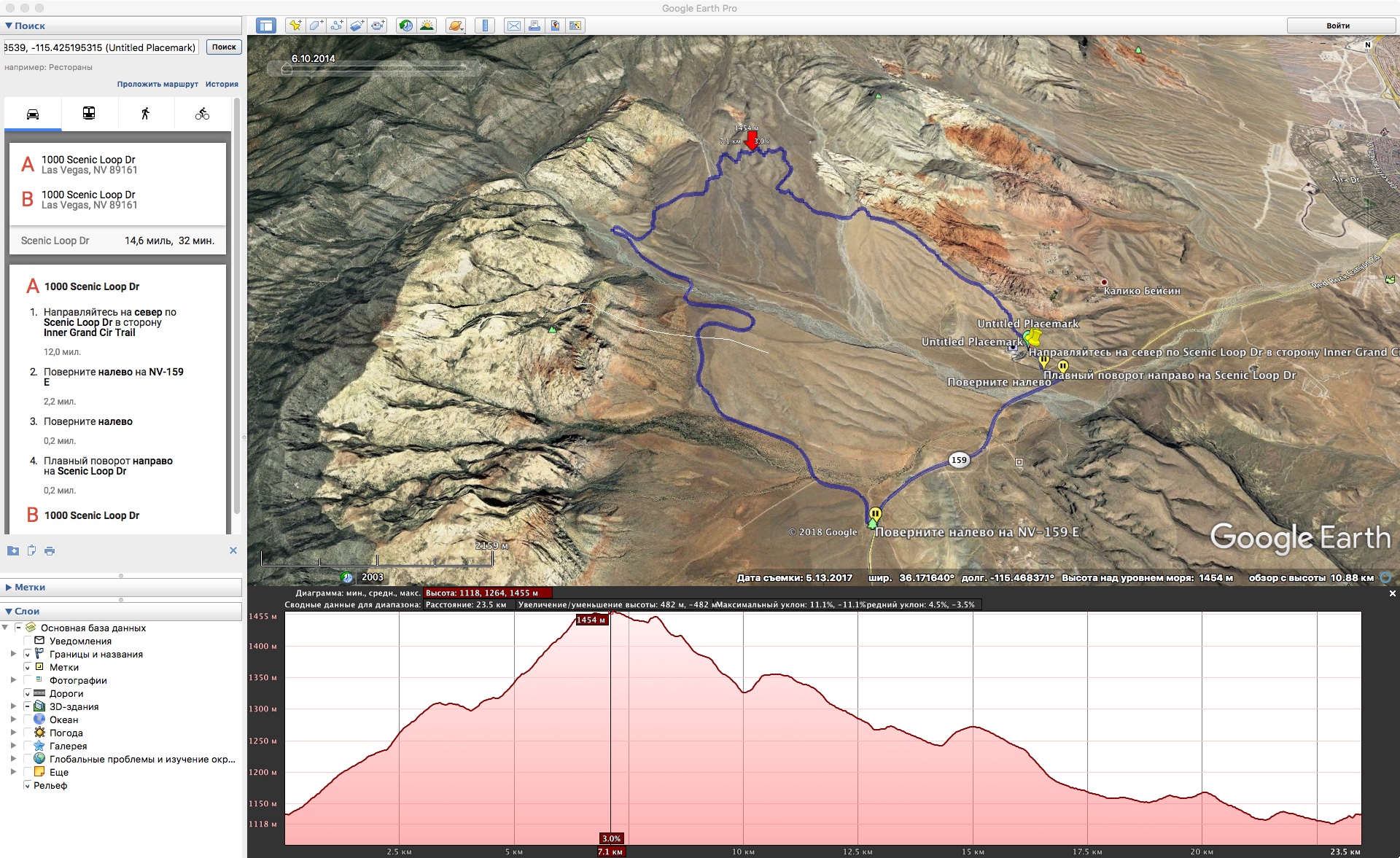
Task: Copy search results clipboard icon
Action: click(31, 550)
